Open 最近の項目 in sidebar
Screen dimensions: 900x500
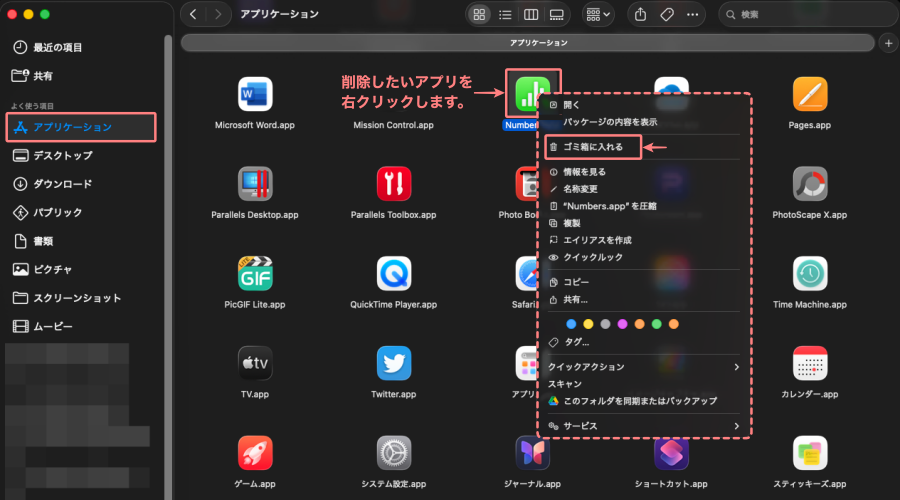pyautogui.click(x=56, y=48)
